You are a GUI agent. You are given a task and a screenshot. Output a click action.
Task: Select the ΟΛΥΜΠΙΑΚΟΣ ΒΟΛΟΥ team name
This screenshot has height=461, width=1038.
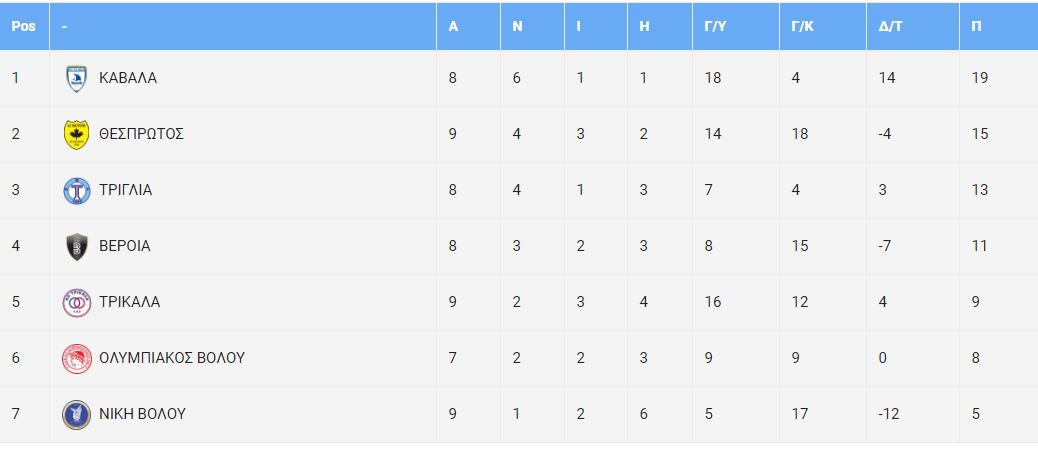[x=171, y=358]
